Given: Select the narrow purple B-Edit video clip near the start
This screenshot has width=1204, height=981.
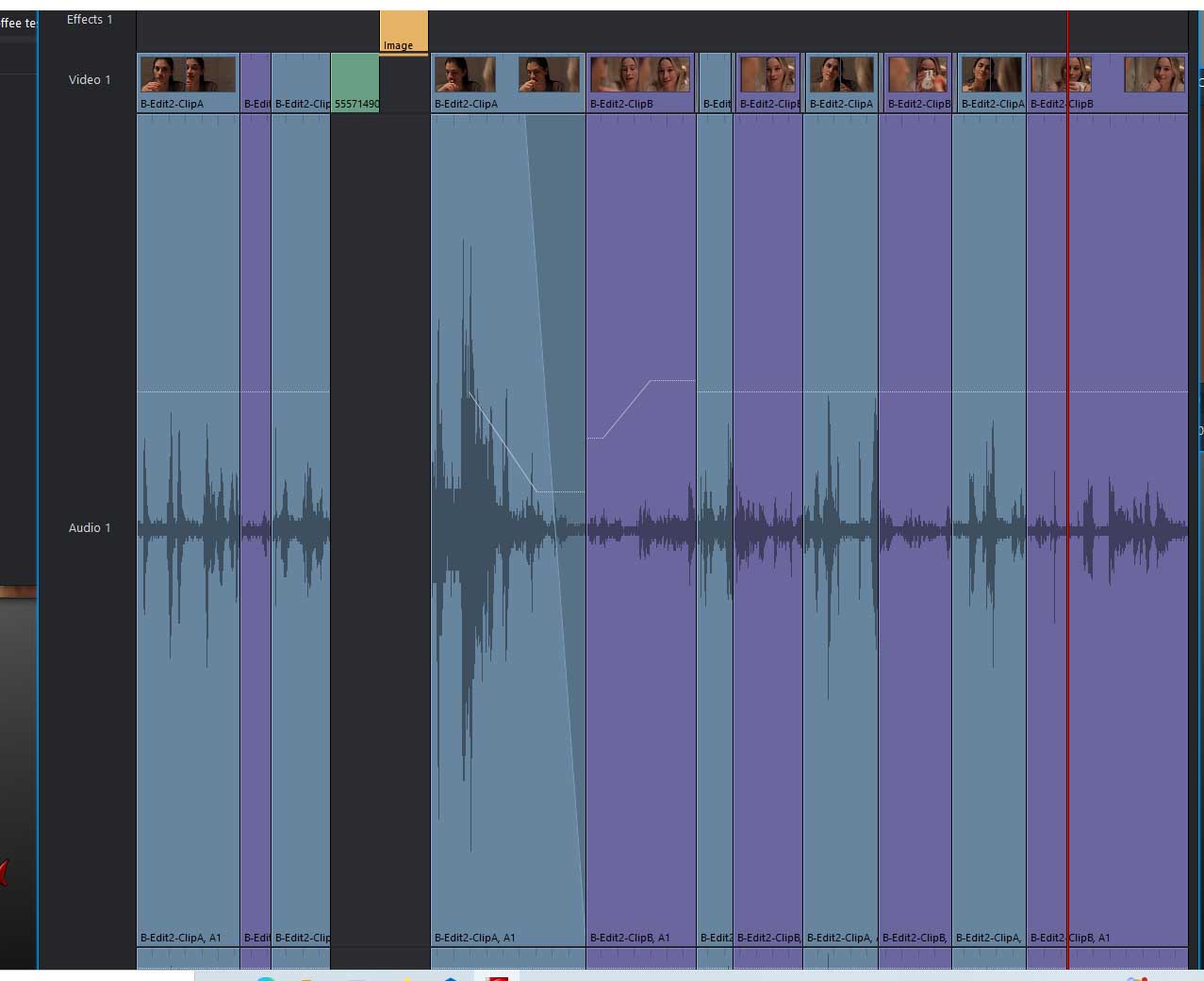Looking at the screenshot, I should [x=256, y=83].
